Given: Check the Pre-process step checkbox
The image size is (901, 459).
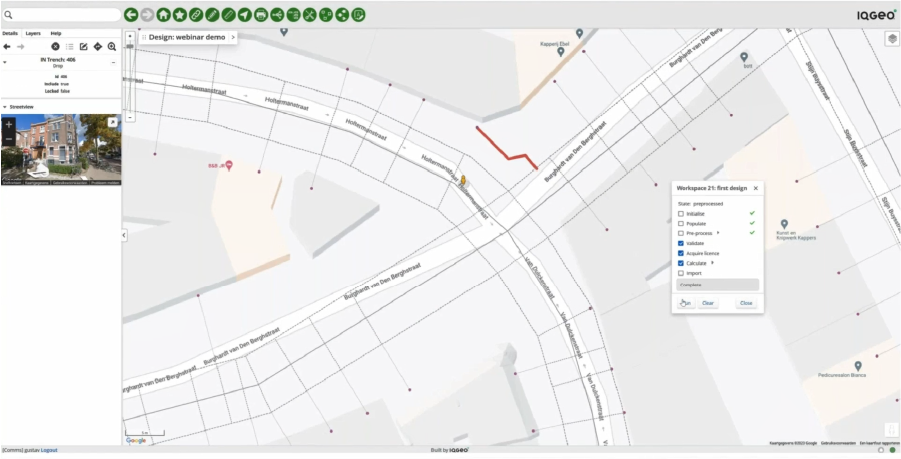Looking at the screenshot, I should coord(681,233).
